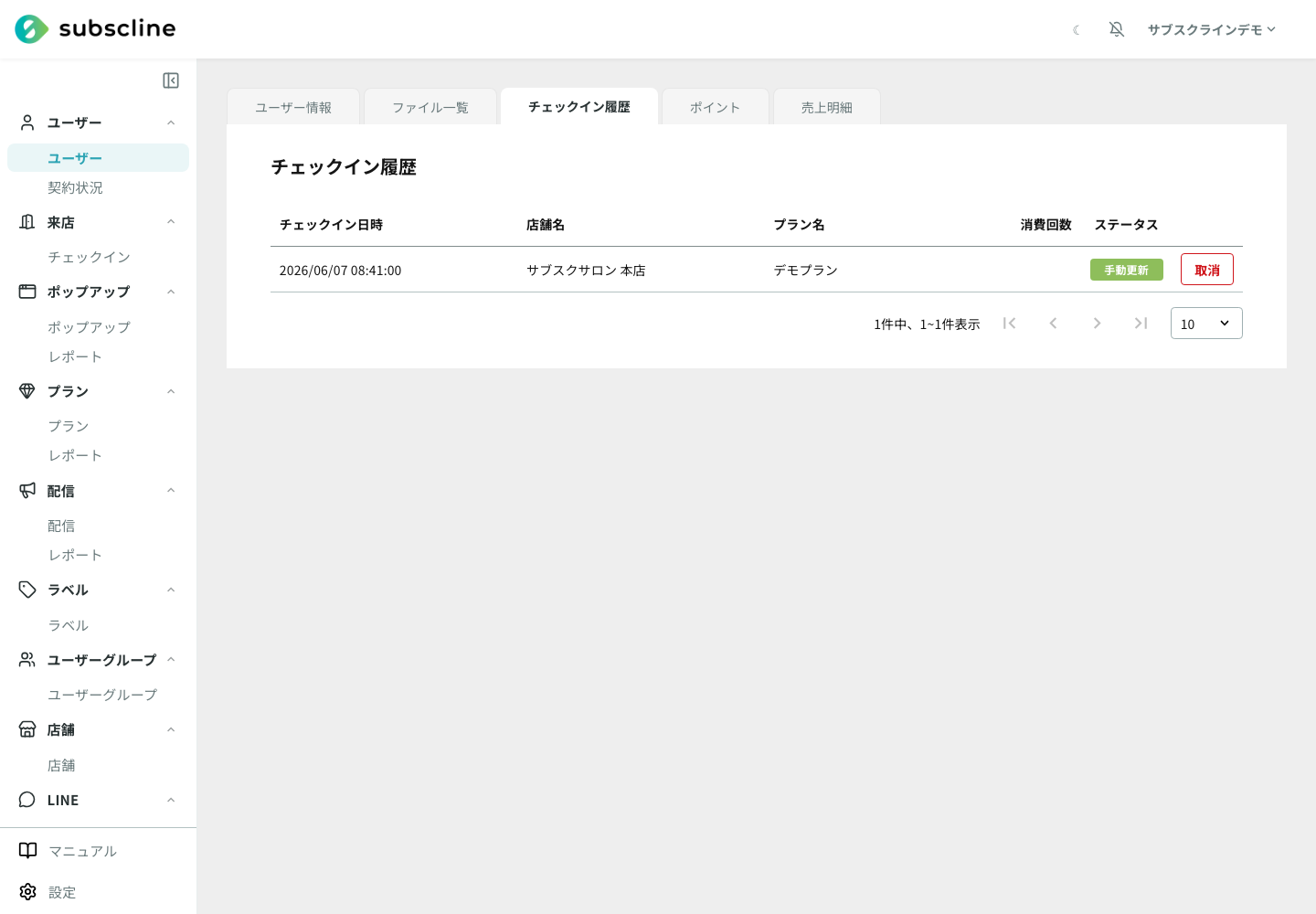Click the ユーザーグループ people icon
The image size is (1316, 914).
click(x=27, y=660)
